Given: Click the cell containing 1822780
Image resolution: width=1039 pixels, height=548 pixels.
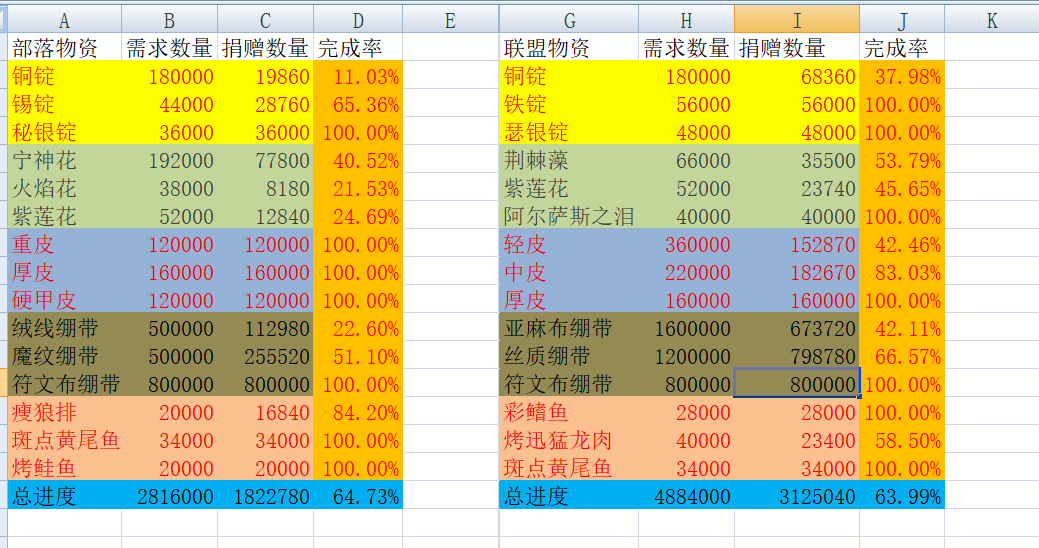Looking at the screenshot, I should tap(265, 496).
